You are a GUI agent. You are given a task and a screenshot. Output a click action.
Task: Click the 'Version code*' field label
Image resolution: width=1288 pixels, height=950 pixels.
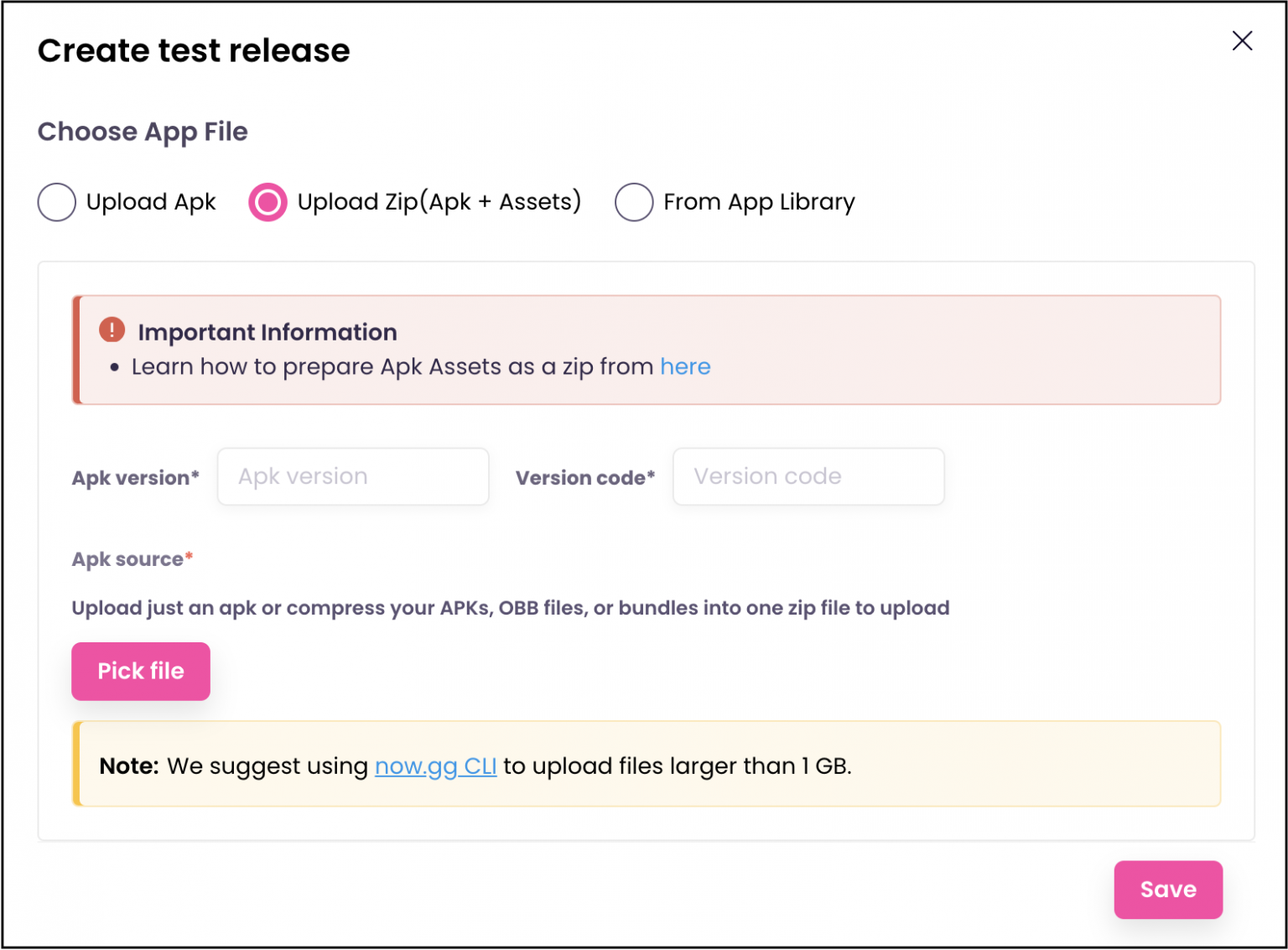[x=584, y=478]
